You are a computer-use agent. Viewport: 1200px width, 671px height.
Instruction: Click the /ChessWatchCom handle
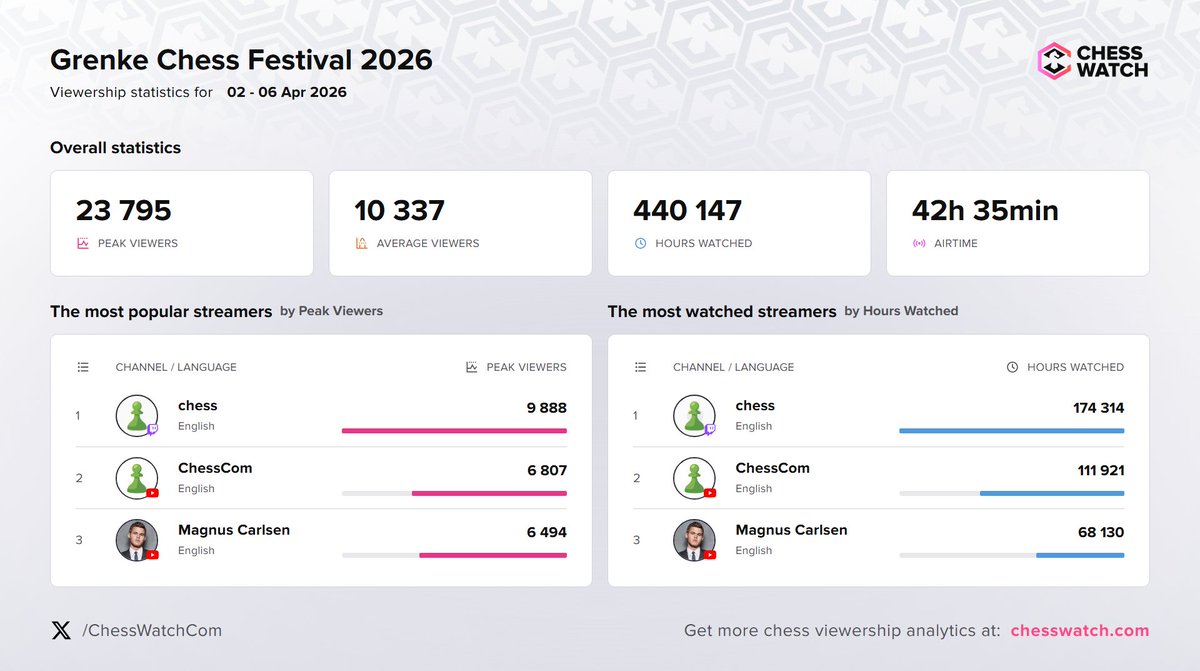coord(152,630)
